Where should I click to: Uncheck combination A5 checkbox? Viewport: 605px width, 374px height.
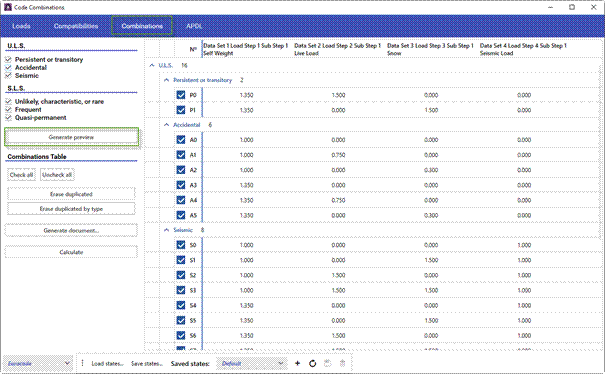click(181, 215)
